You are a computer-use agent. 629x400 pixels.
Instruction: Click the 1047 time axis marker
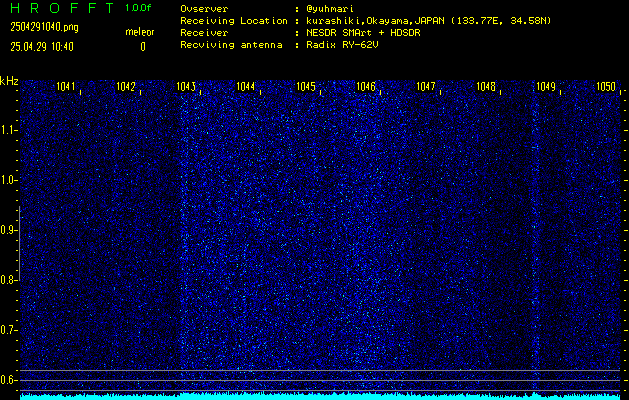click(x=426, y=87)
